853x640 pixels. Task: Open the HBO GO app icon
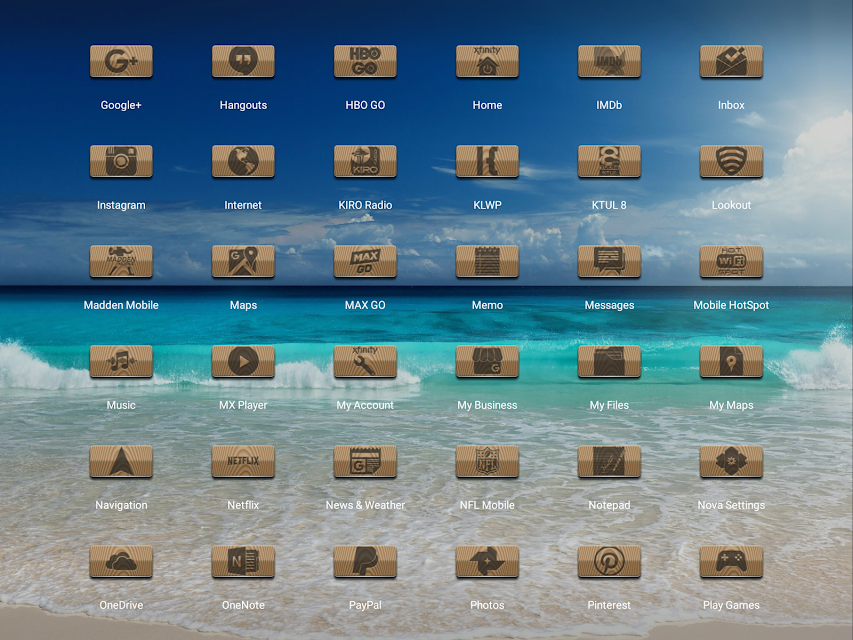(x=365, y=61)
